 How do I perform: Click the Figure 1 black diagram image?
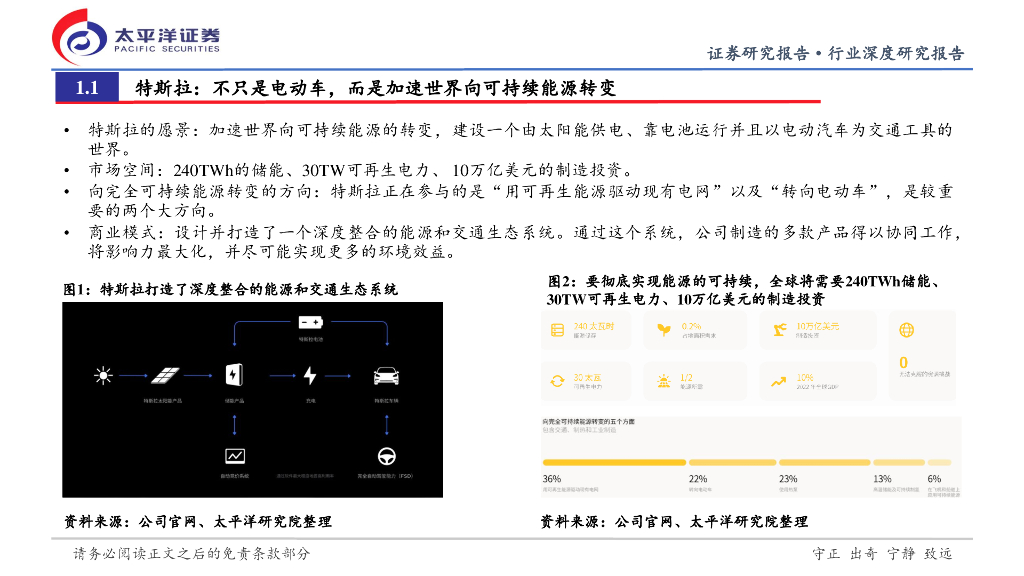(253, 400)
